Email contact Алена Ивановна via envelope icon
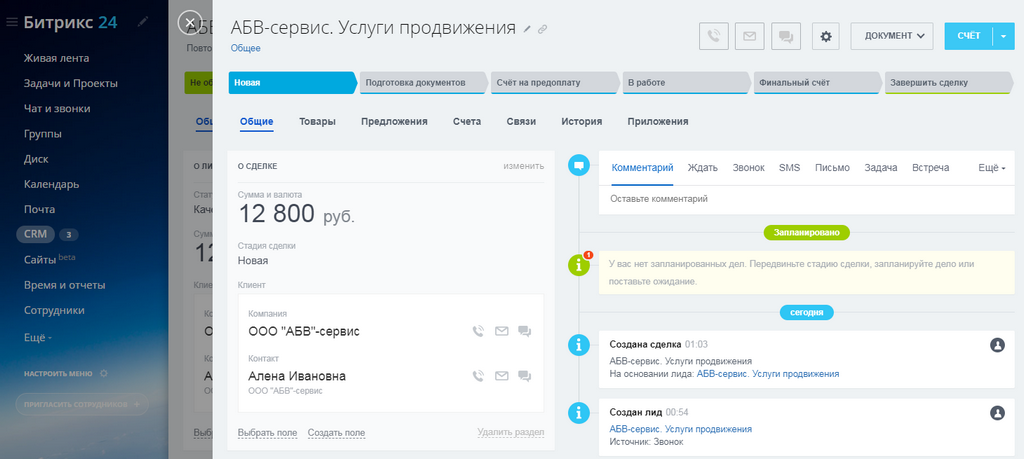The width and height of the screenshot is (1024, 459). pos(501,375)
